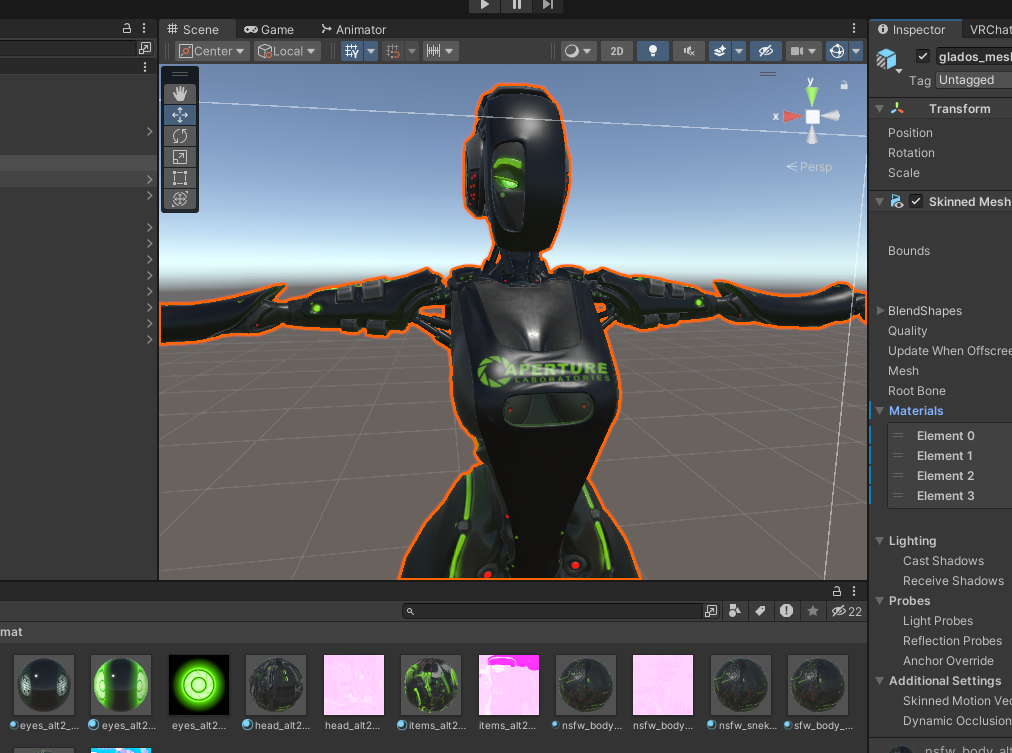The width and height of the screenshot is (1012, 753).
Task: Expand the BlendShapes section
Action: (x=880, y=310)
